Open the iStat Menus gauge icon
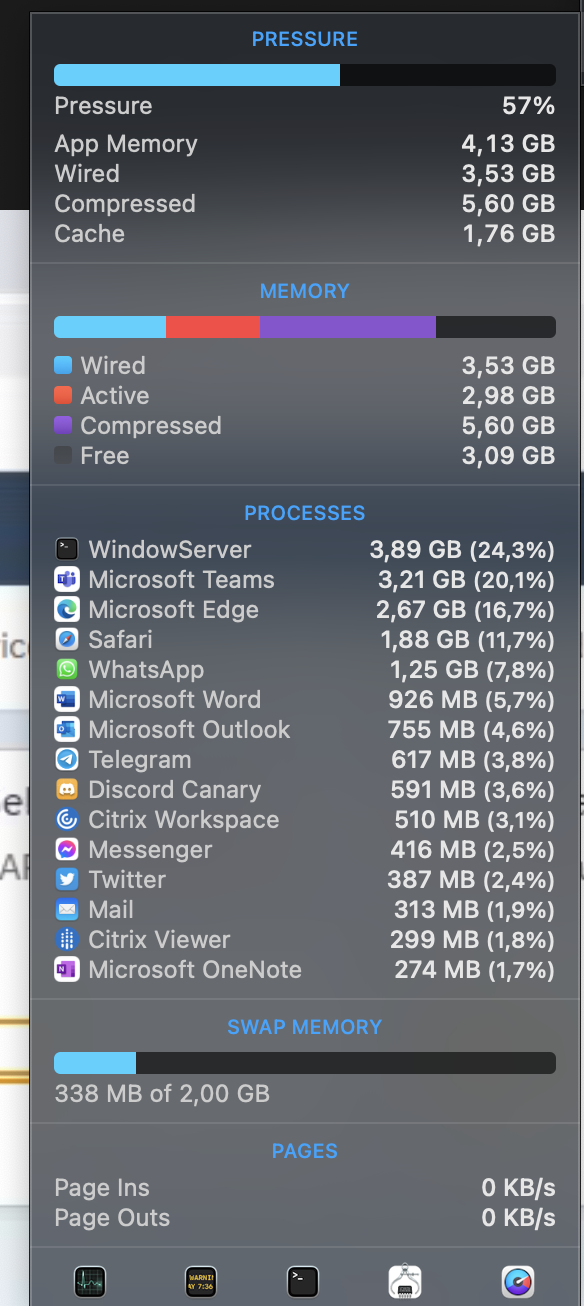Image resolution: width=584 pixels, height=1306 pixels. pos(518,1281)
